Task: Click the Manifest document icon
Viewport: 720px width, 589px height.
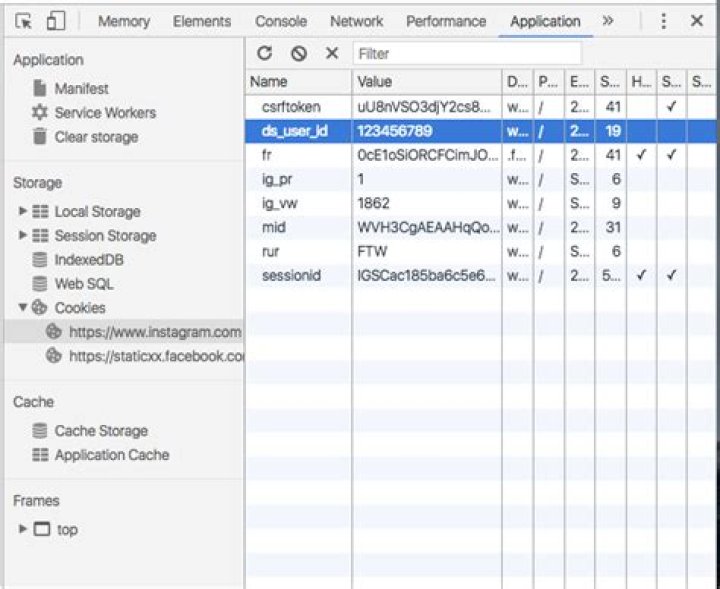Action: [x=40, y=88]
